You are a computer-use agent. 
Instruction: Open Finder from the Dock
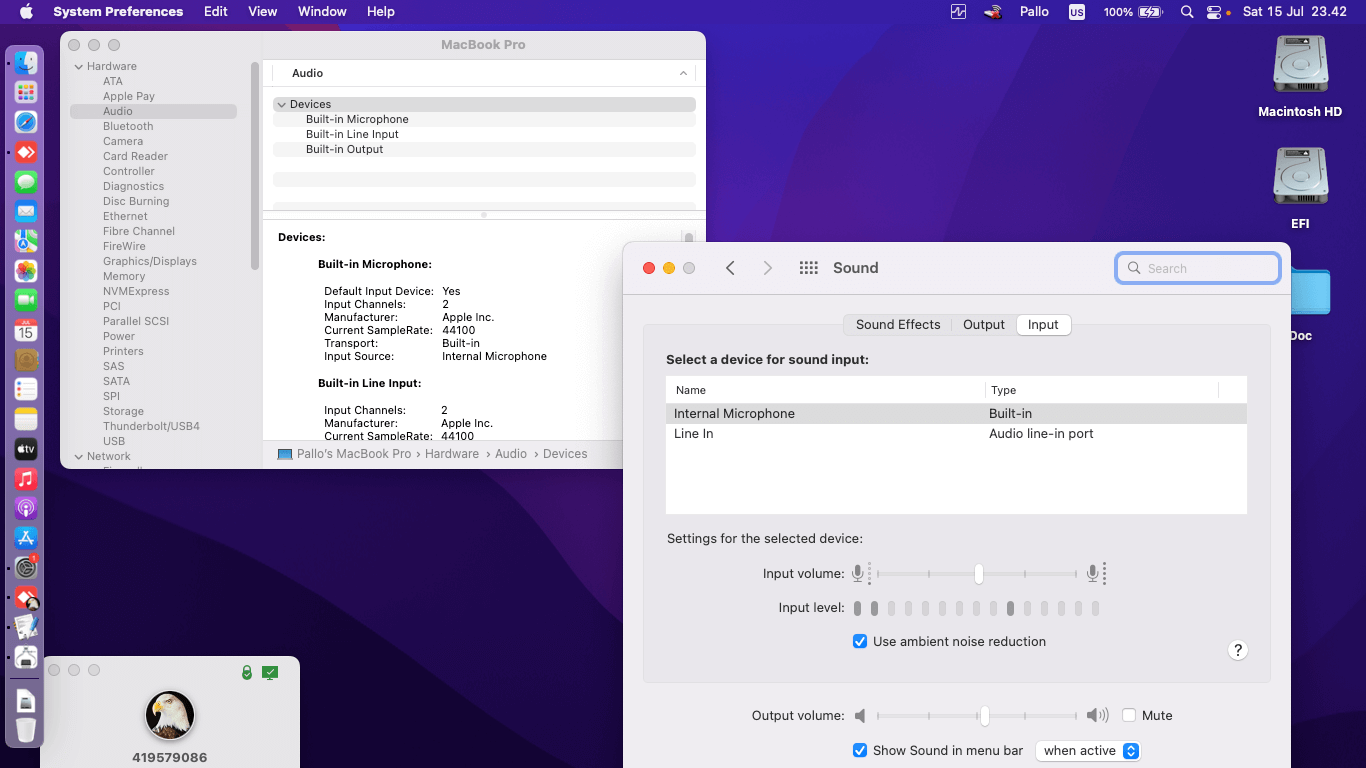26,63
